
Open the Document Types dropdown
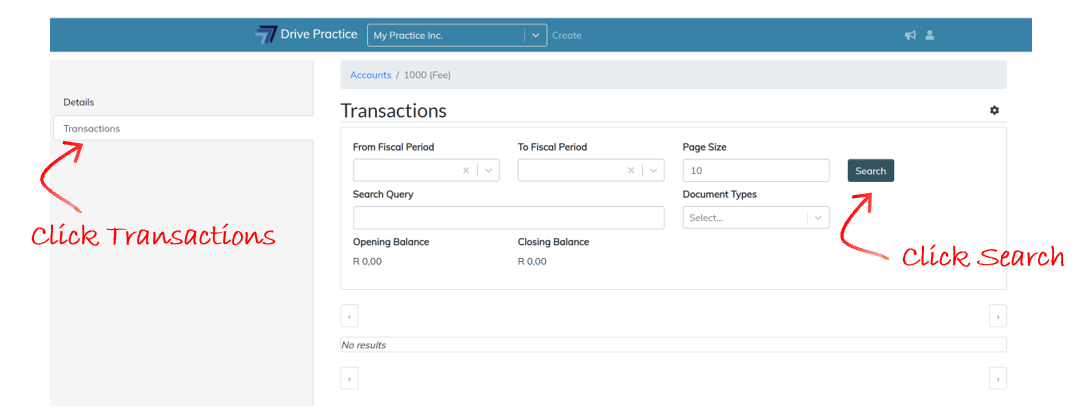pyautogui.click(x=818, y=218)
